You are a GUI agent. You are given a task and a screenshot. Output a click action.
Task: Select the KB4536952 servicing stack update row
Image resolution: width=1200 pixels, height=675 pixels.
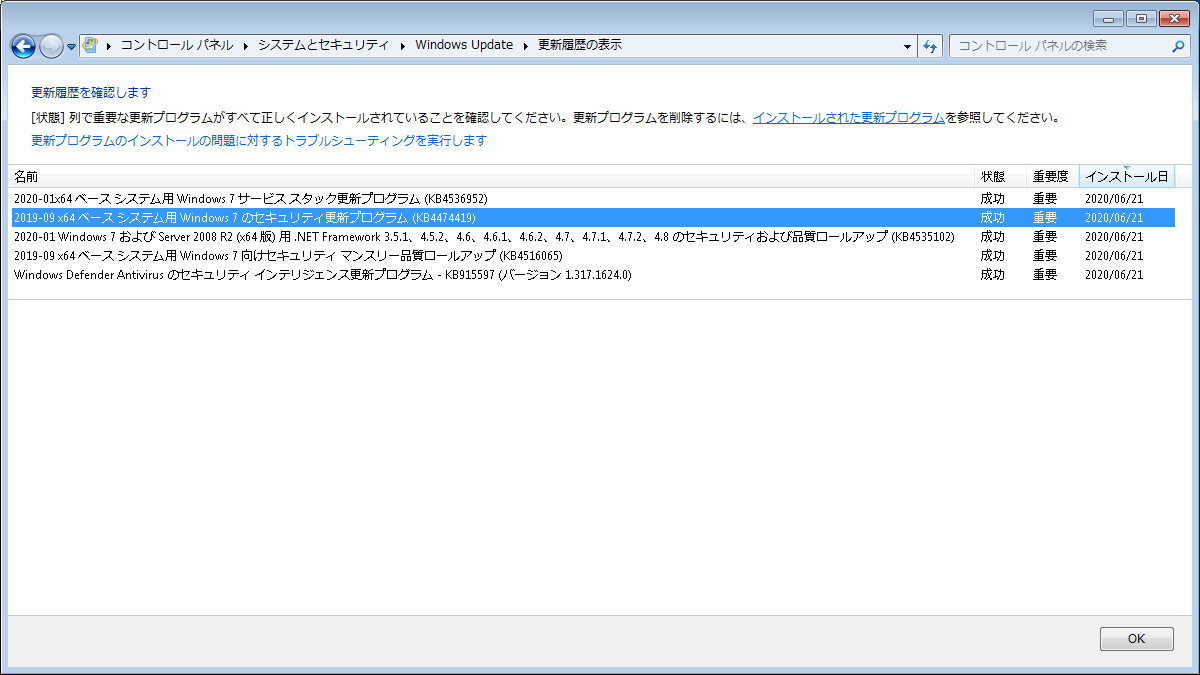[400, 198]
